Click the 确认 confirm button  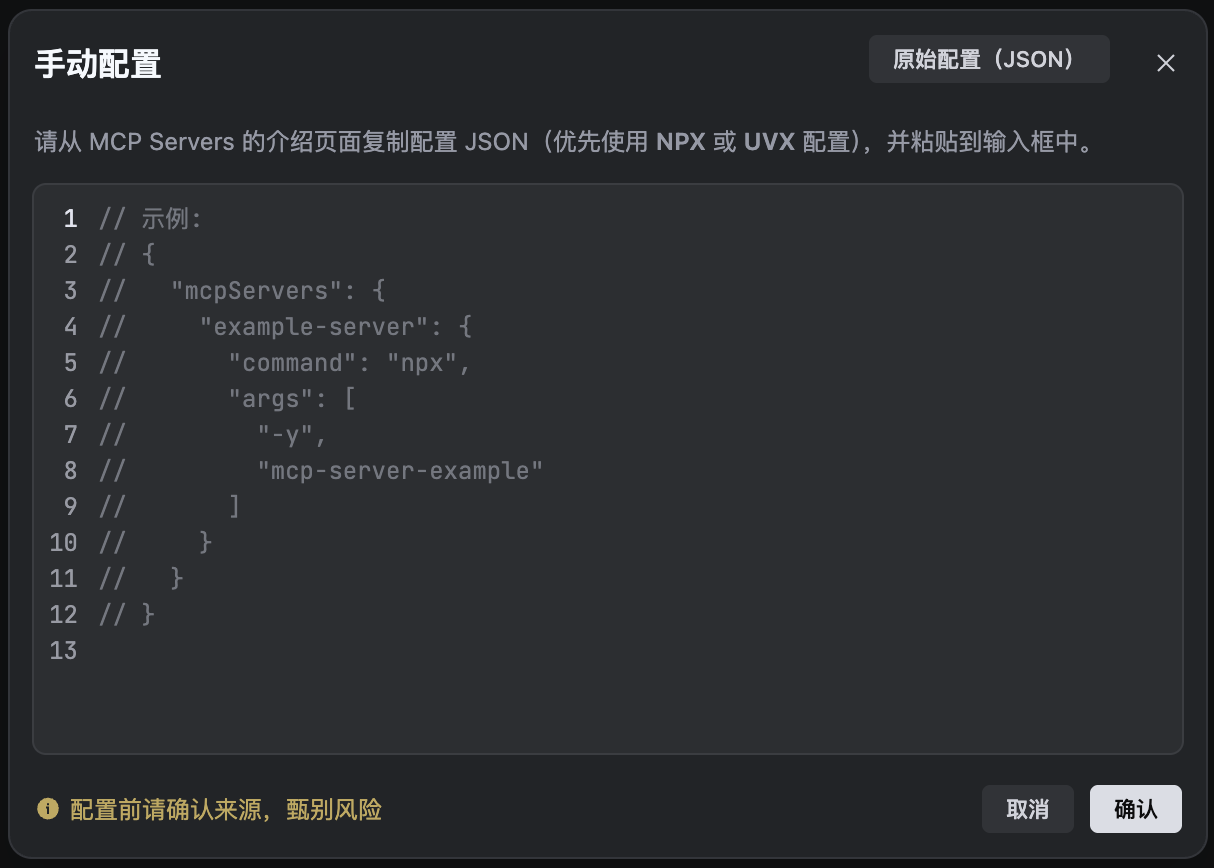(x=1135, y=809)
